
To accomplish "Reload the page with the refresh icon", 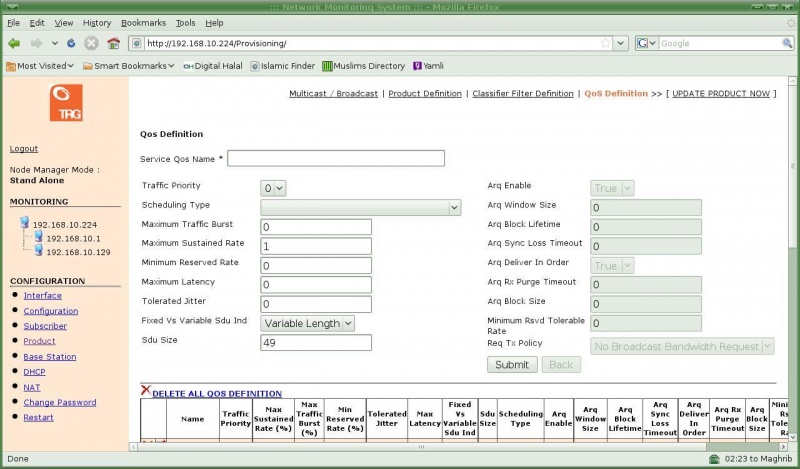I will coord(71,43).
